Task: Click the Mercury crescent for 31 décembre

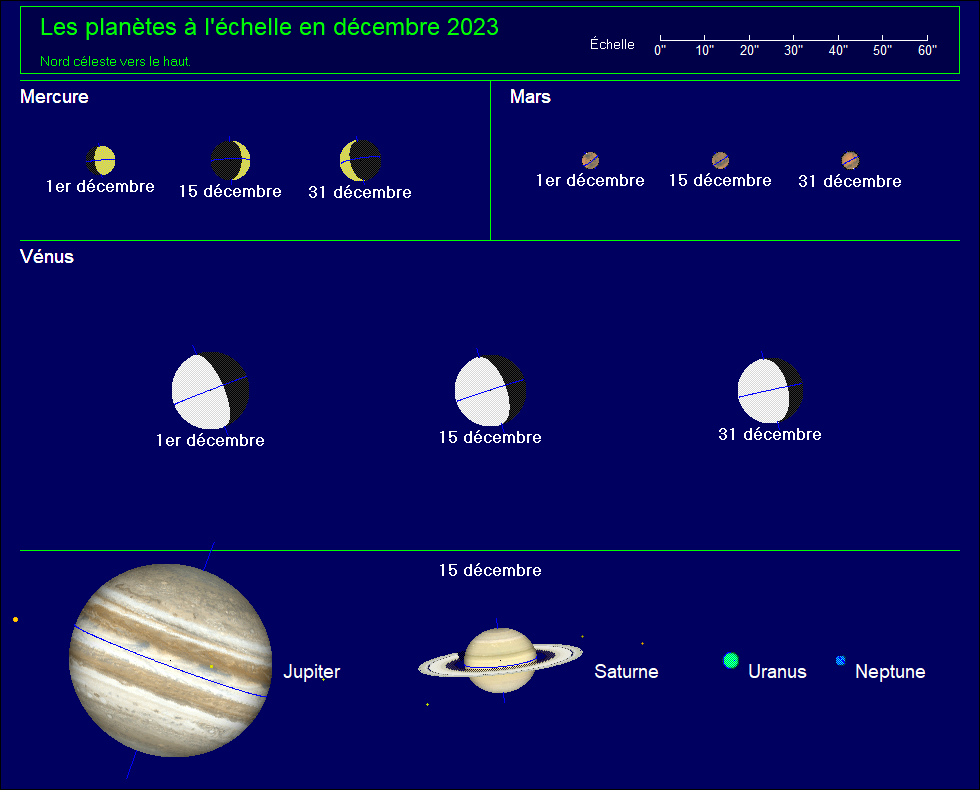Action: [360, 161]
